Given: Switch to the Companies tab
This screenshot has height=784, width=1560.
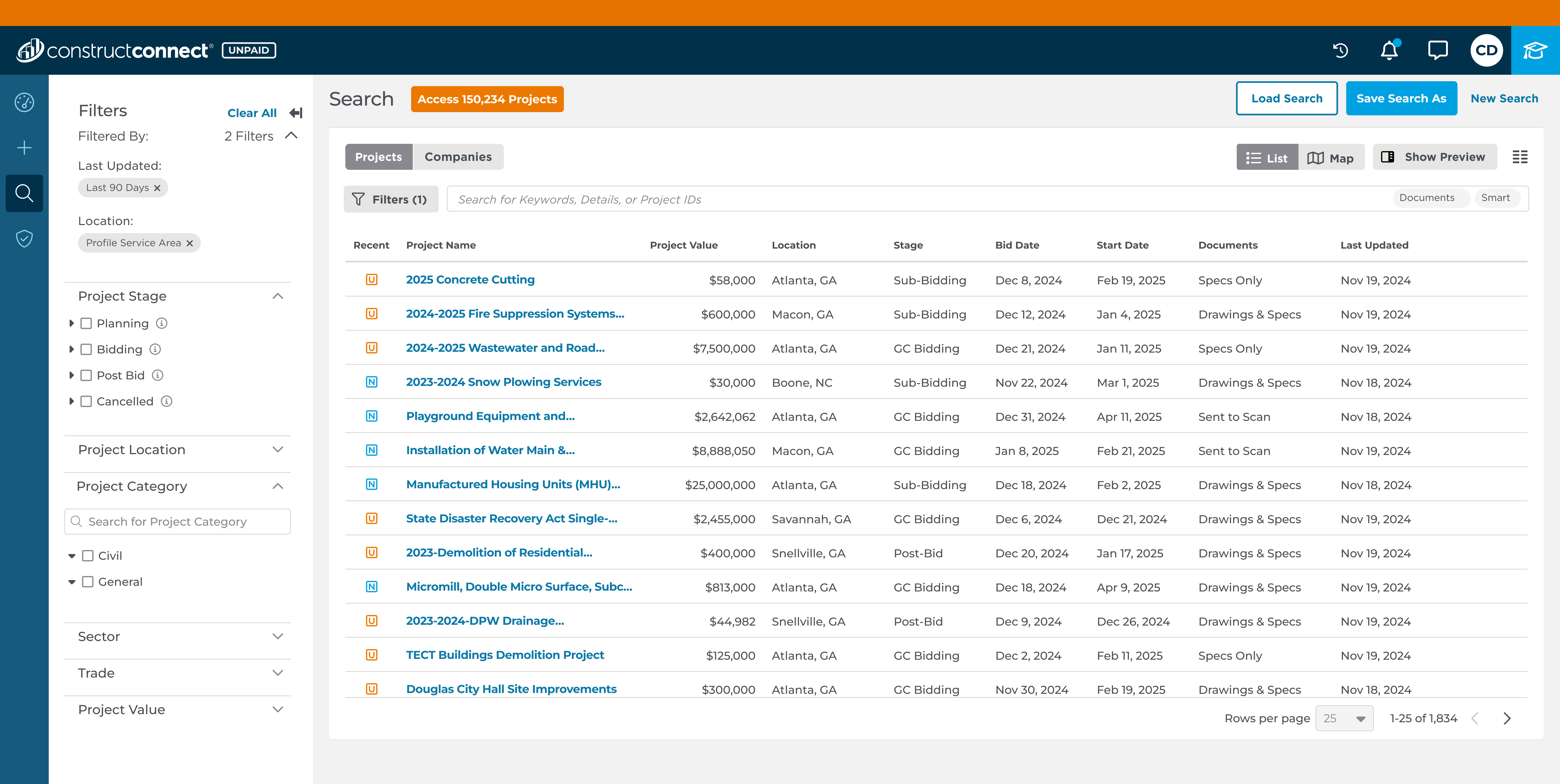Looking at the screenshot, I should 458,157.
